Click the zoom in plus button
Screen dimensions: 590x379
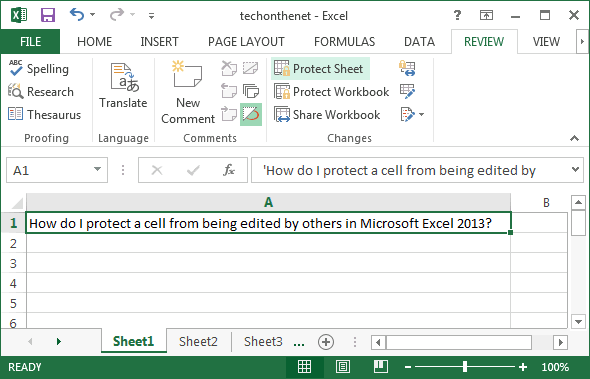point(523,367)
